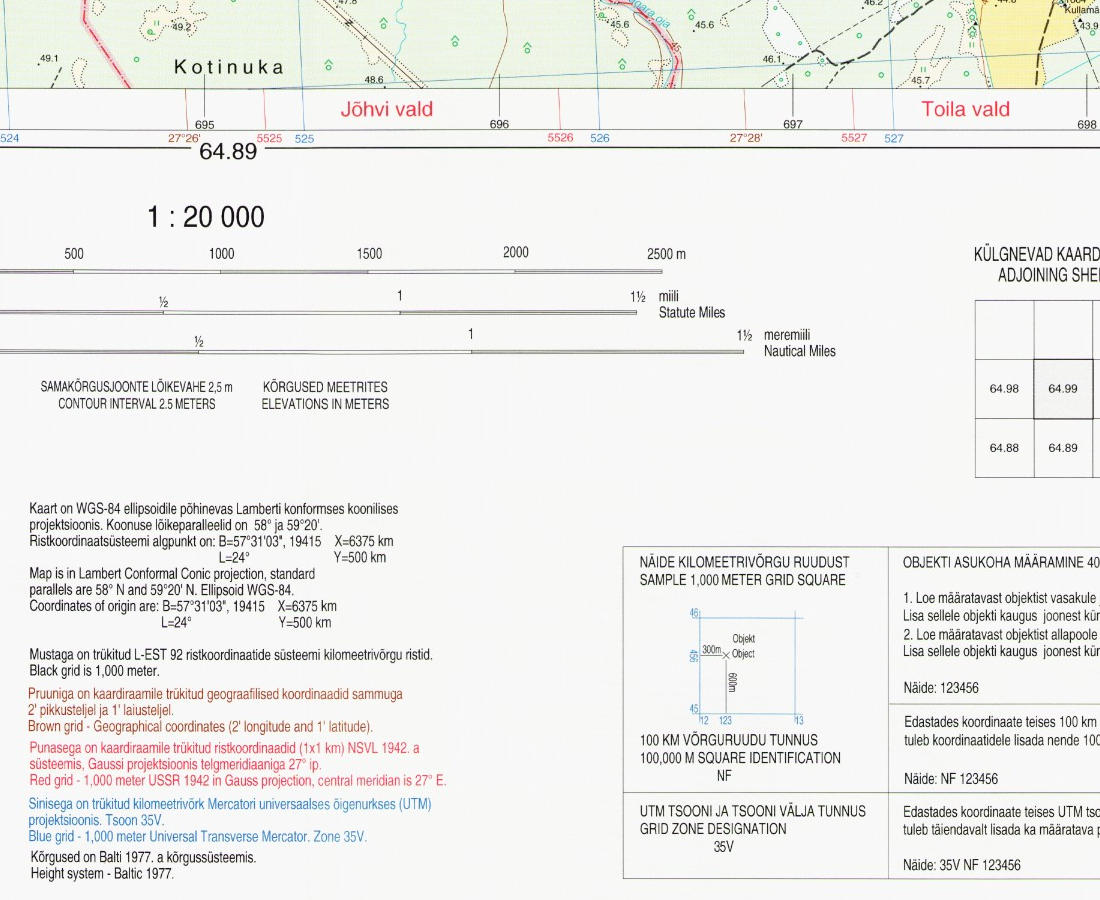The height and width of the screenshot is (900, 1100).
Task: Click the red 5525 grid number
Action: click(269, 138)
